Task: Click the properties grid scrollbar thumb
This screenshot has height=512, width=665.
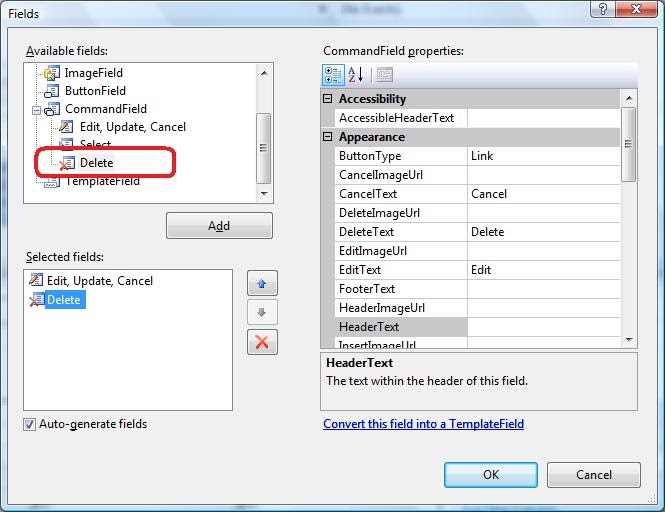Action: pos(629,144)
